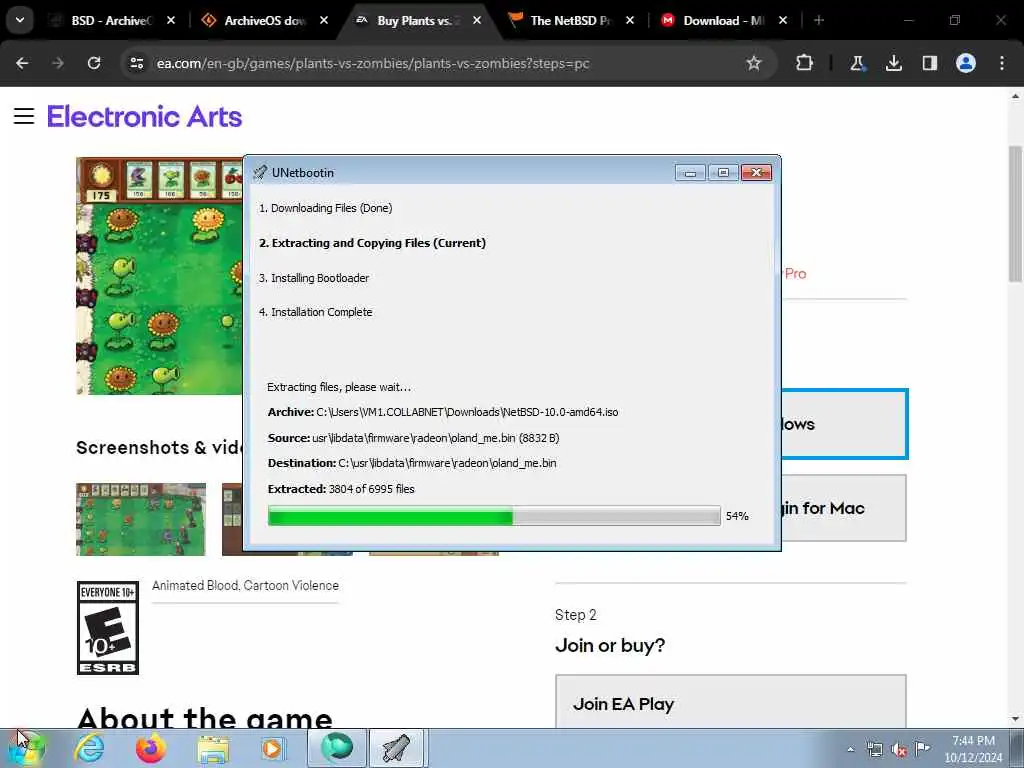Select the Origin for Mac option

[x=844, y=508]
